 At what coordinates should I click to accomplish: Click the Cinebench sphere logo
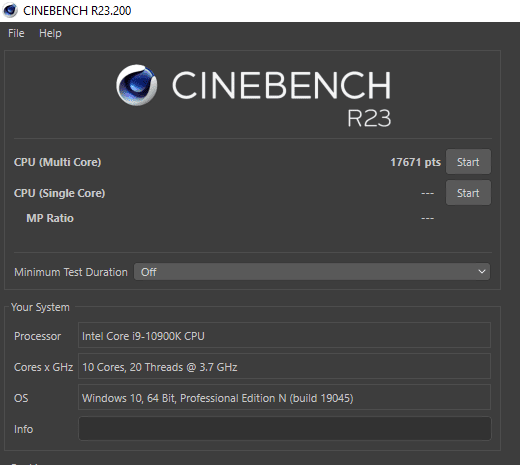[x=137, y=85]
